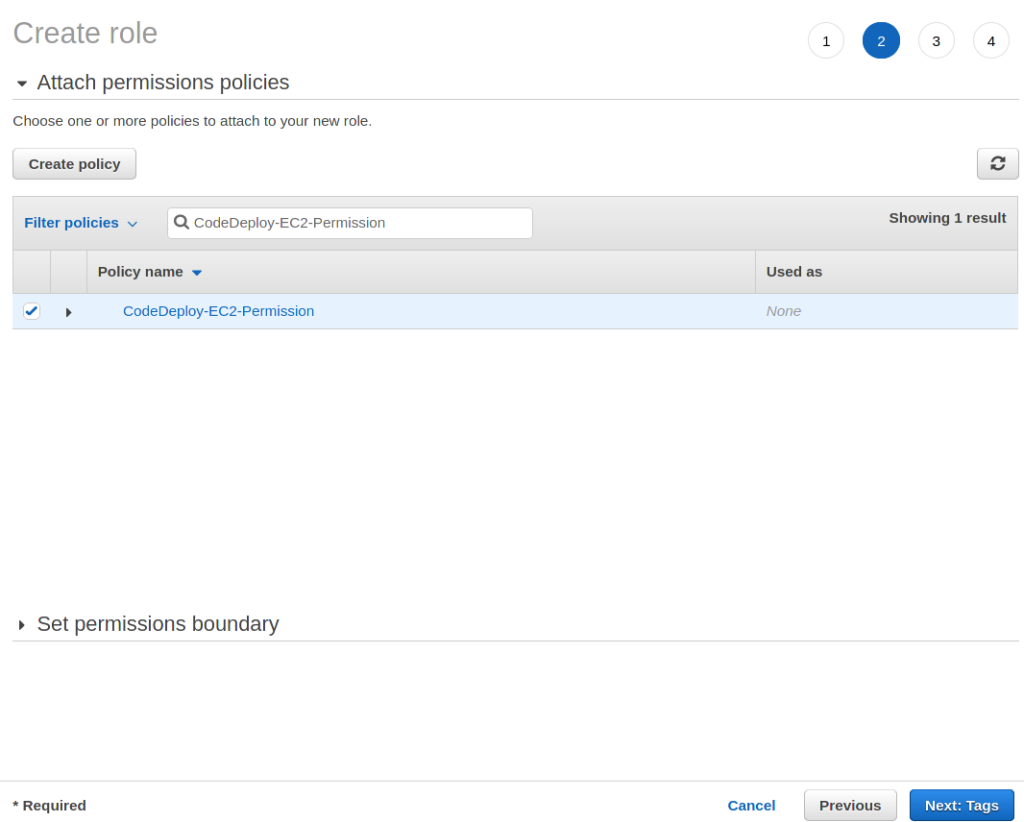Viewport: 1024px width, 822px height.
Task: Click the Create policy button
Action: click(74, 163)
